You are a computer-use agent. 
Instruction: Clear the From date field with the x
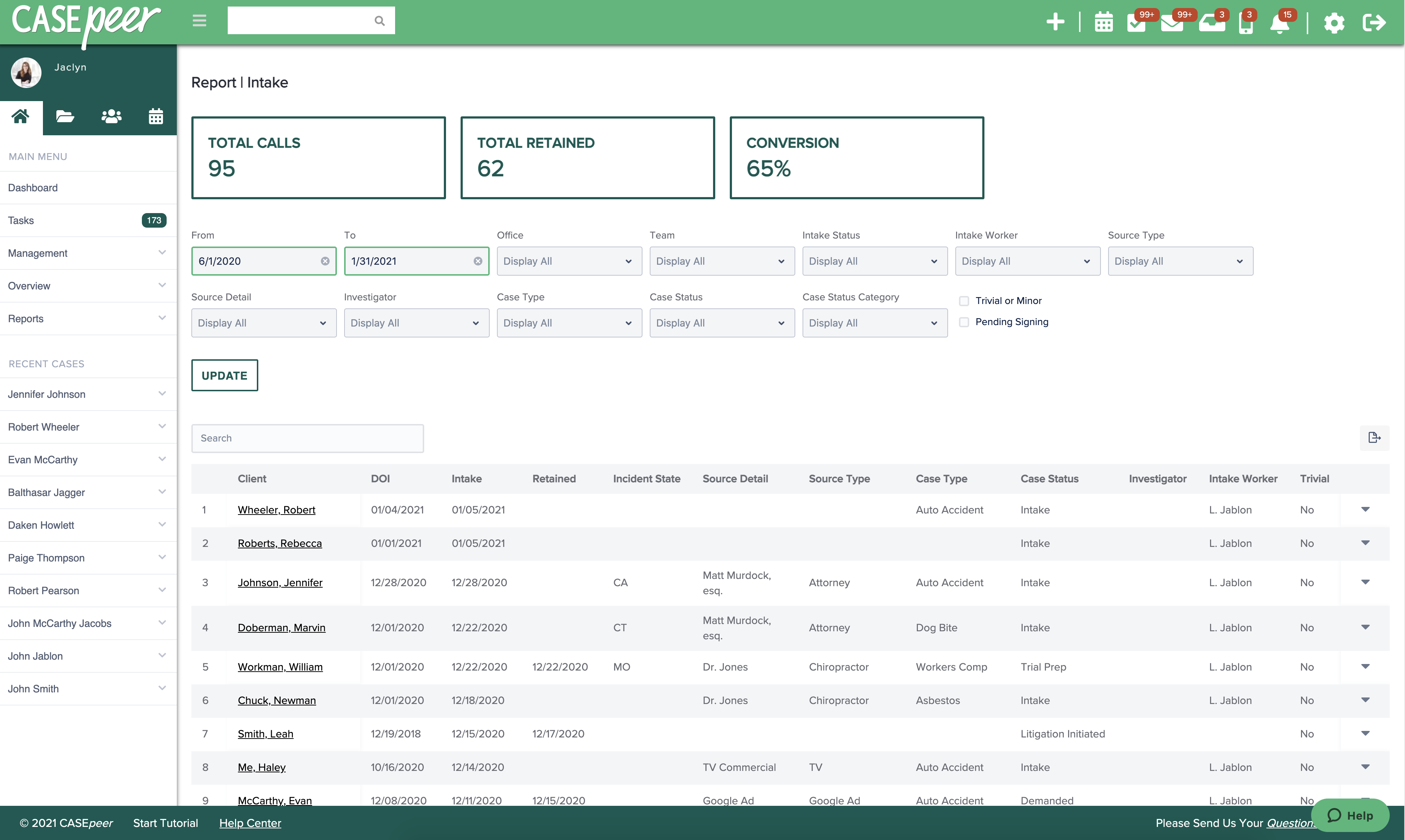pyautogui.click(x=325, y=261)
